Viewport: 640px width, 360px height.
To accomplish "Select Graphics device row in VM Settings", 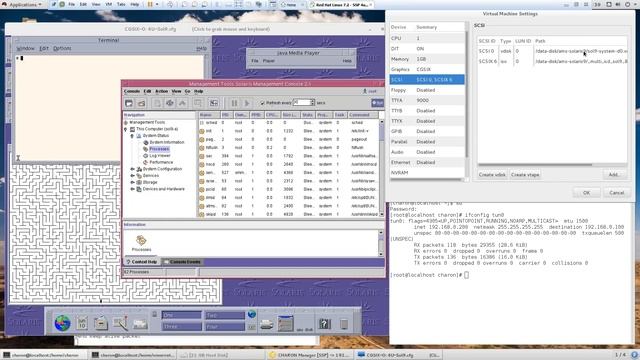I will 427,69.
